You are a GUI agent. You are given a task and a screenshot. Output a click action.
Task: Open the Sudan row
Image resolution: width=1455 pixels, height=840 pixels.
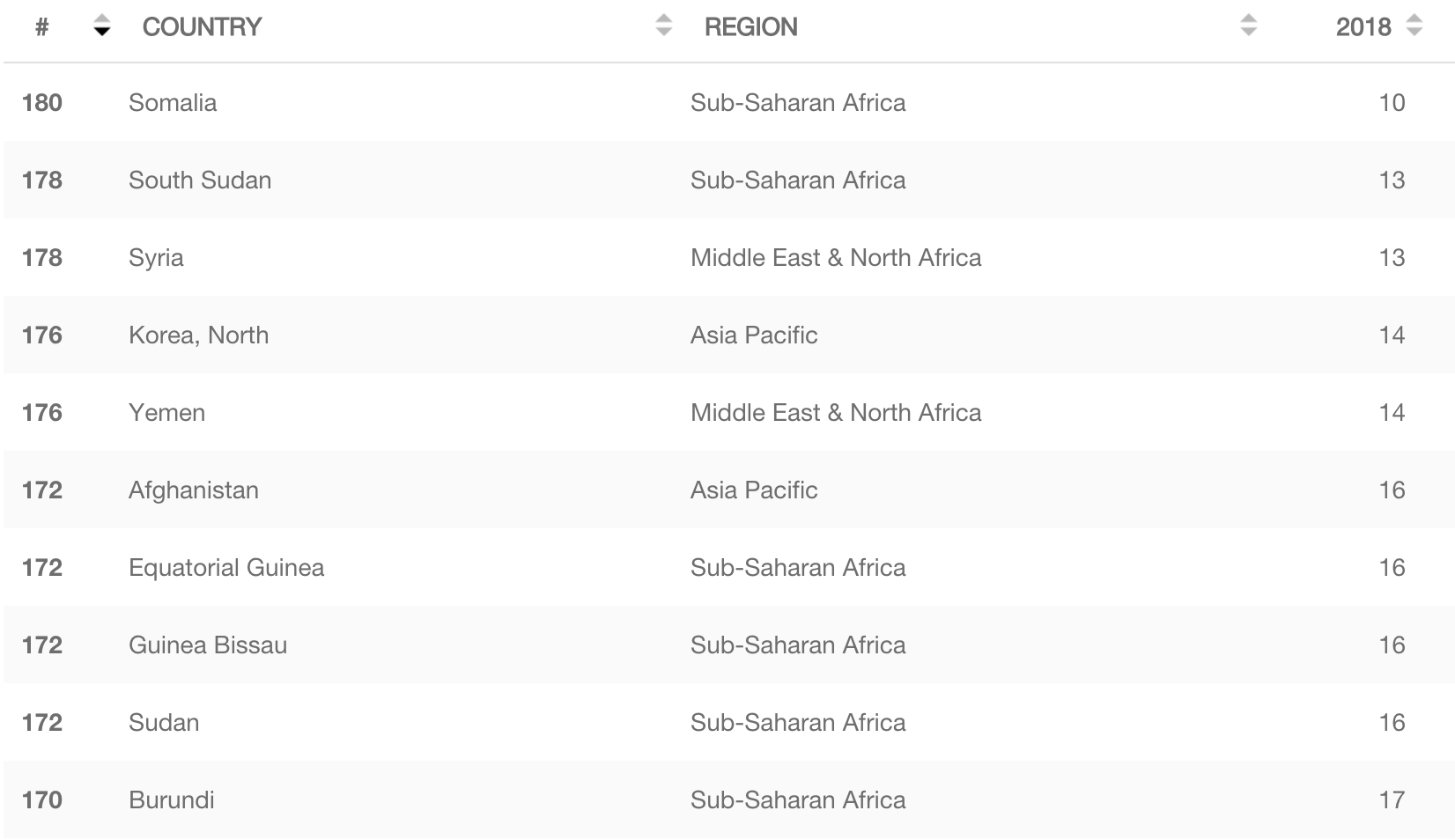pyautogui.click(x=729, y=722)
